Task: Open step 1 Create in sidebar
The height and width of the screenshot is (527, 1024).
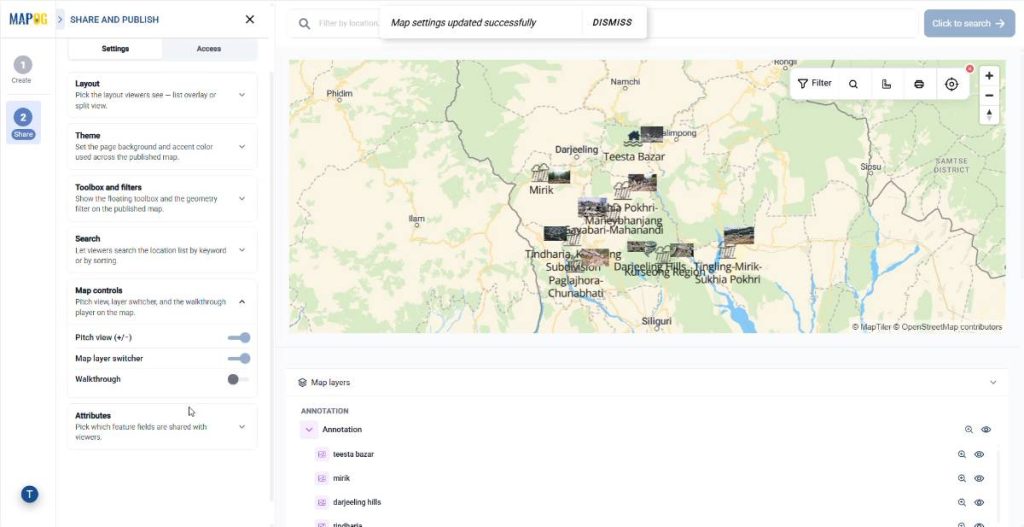Action: tap(22, 69)
